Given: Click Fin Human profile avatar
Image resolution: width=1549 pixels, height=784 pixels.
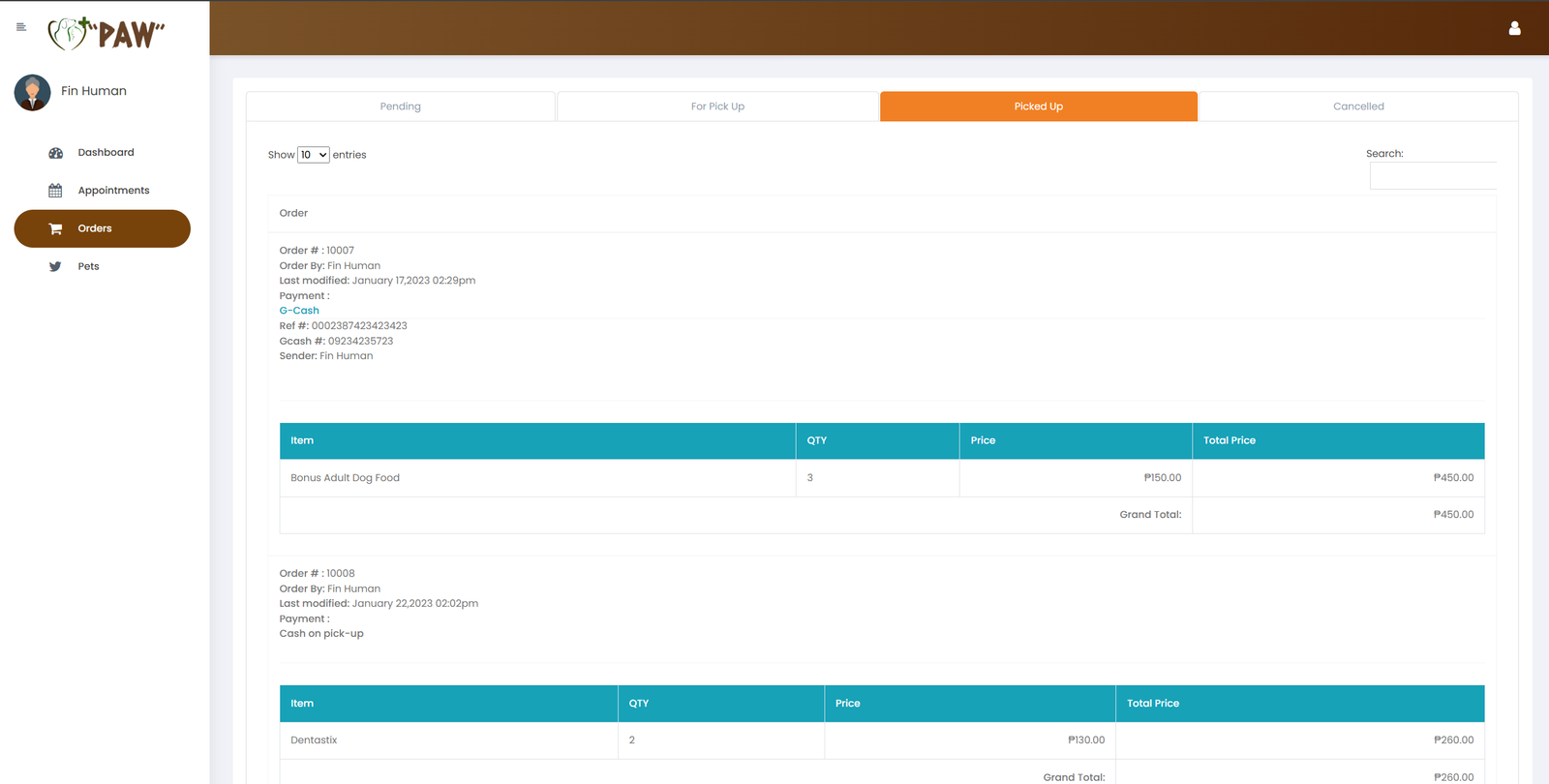Looking at the screenshot, I should pos(32,92).
